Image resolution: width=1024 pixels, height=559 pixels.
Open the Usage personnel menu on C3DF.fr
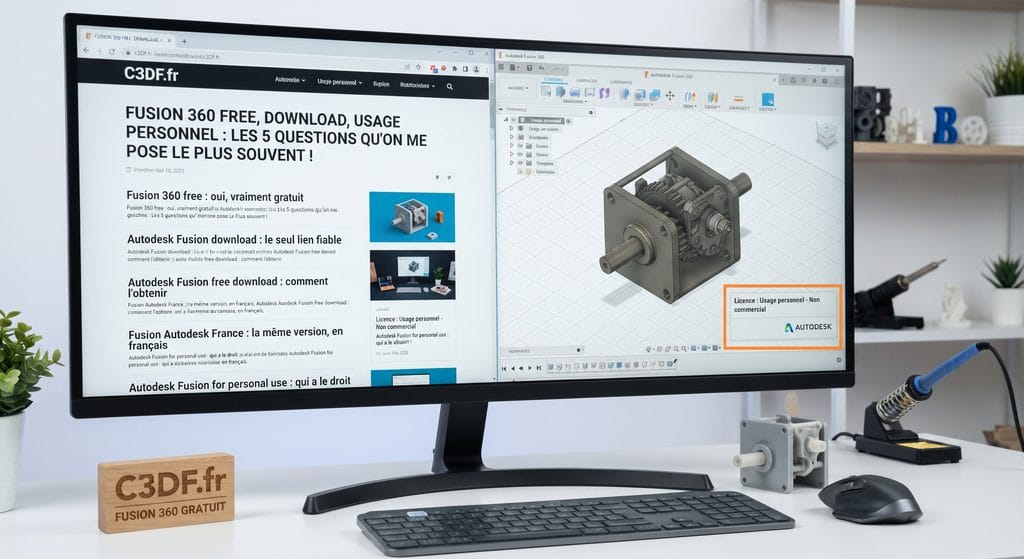point(339,82)
